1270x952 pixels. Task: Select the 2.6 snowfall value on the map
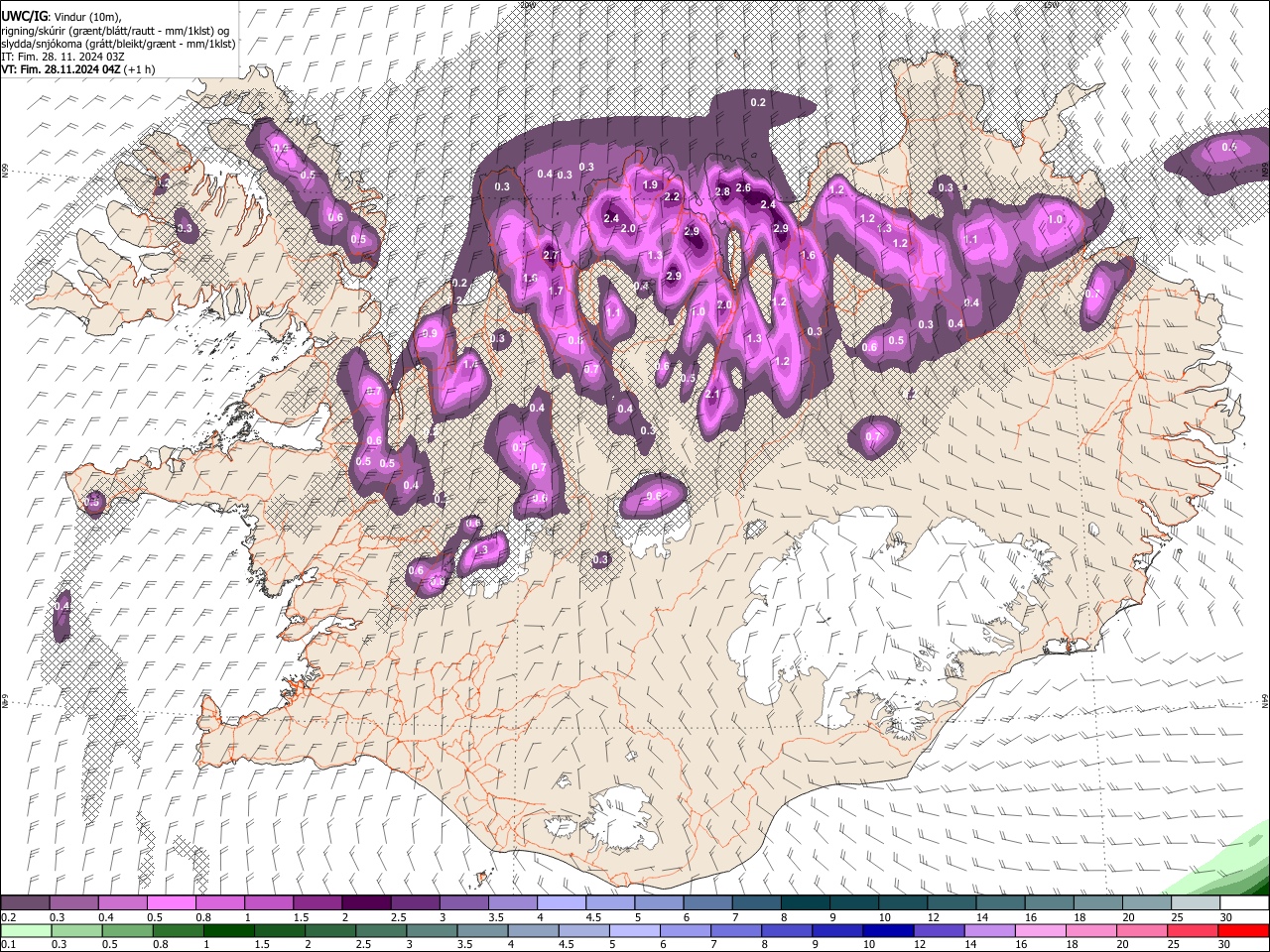coord(744,187)
